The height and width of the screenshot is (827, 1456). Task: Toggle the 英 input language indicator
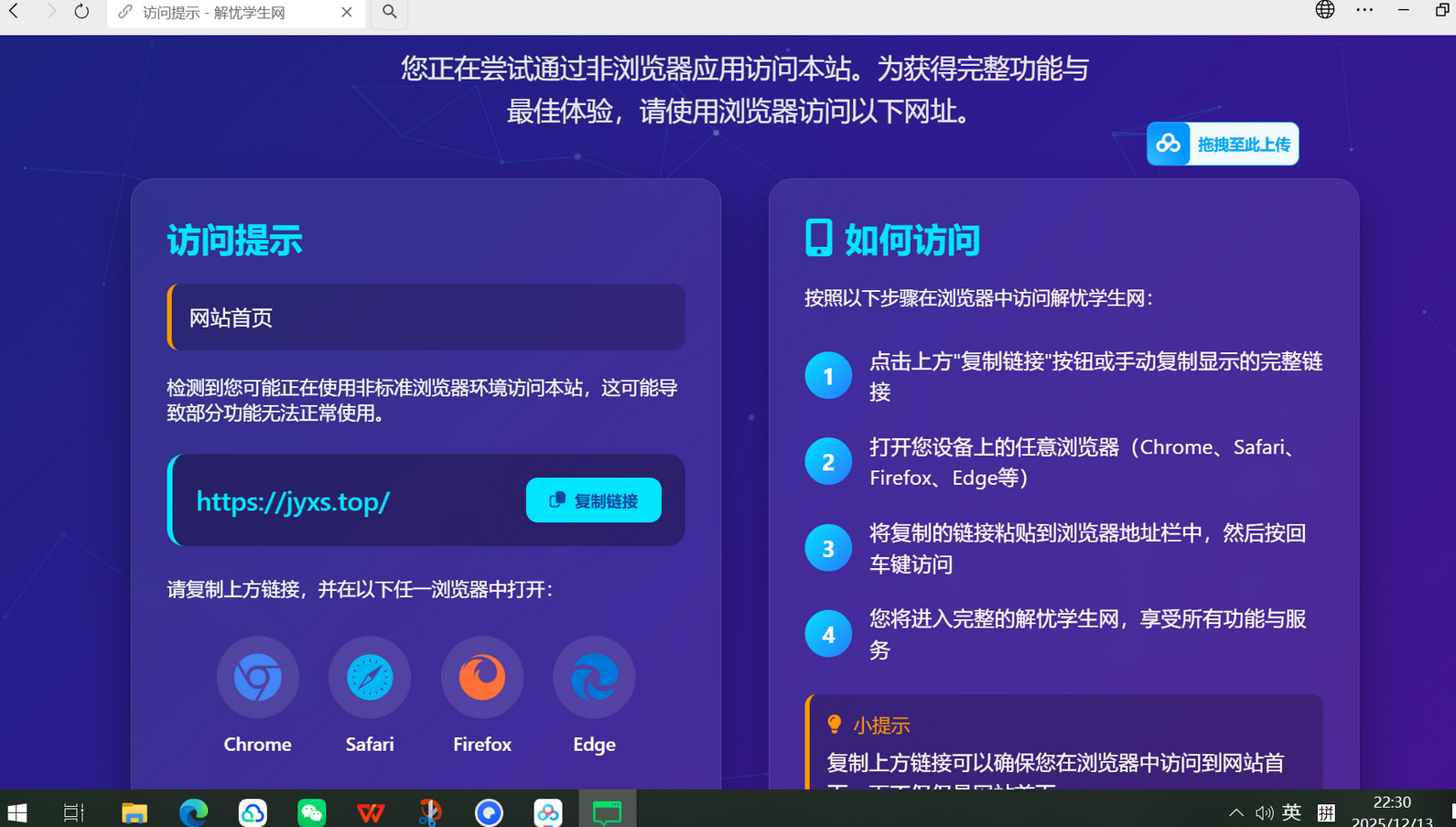(x=1292, y=811)
